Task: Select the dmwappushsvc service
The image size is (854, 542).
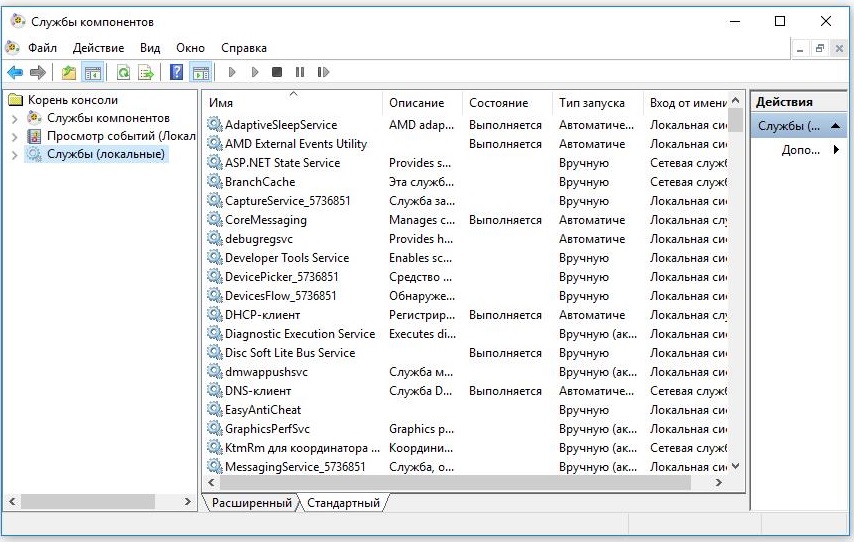Action: [266, 372]
